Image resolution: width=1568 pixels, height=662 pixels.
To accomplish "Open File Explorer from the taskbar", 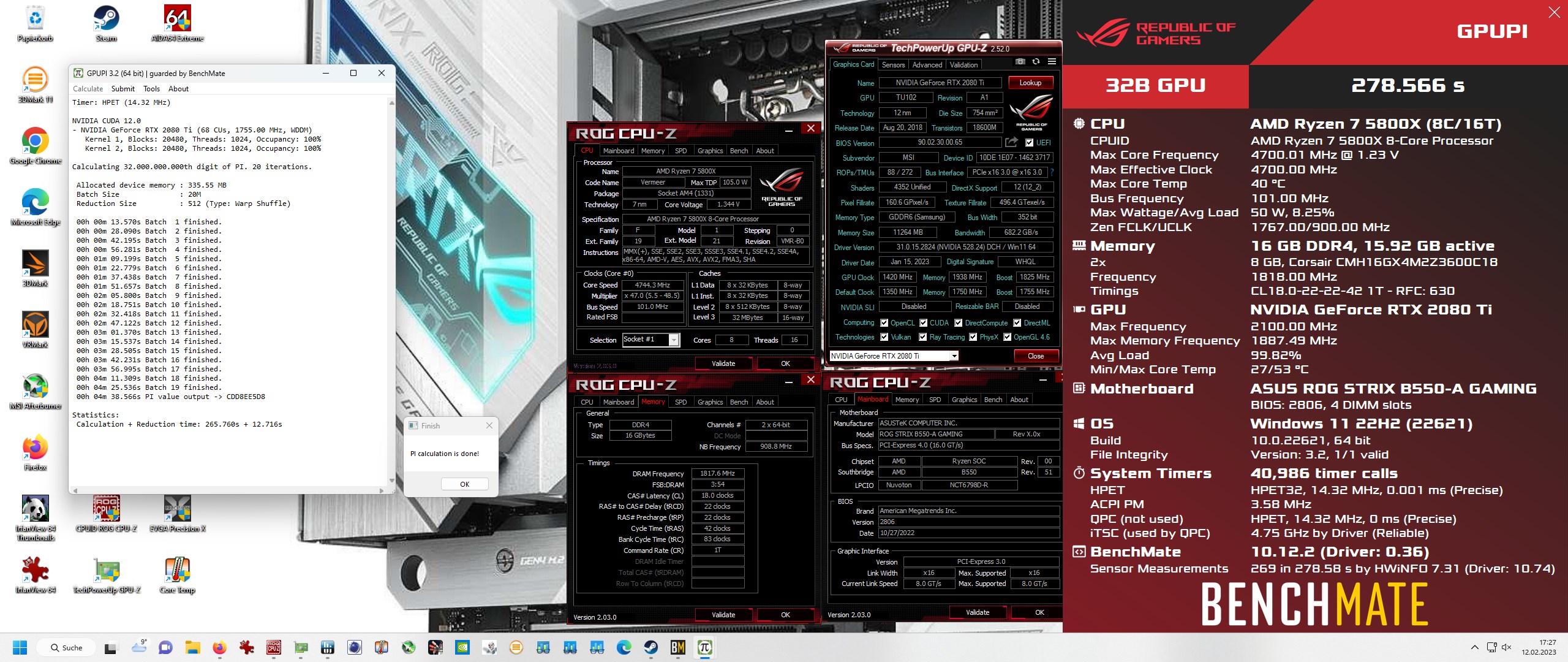I will point(193,647).
